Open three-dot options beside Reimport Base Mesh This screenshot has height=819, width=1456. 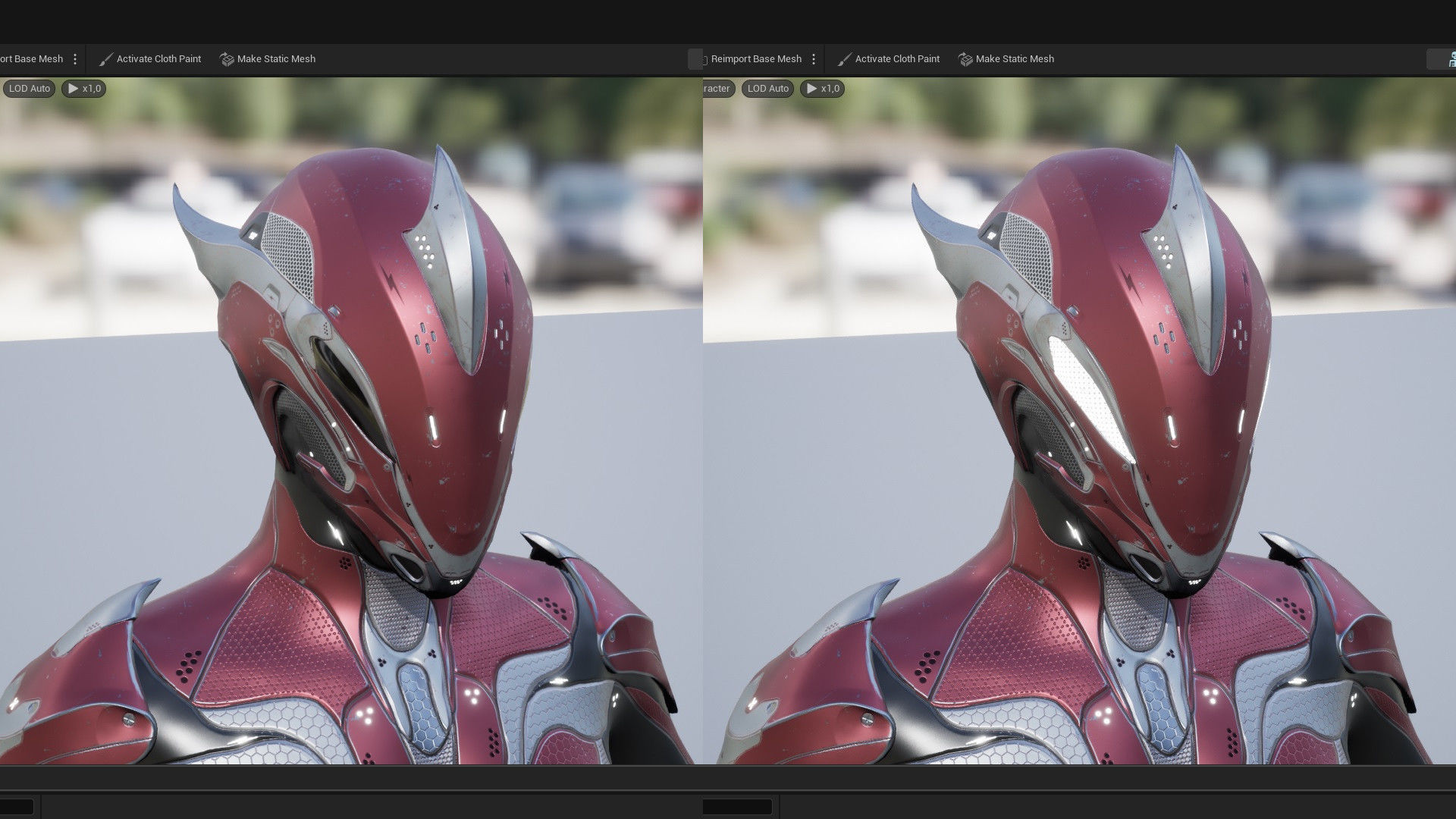coord(814,59)
